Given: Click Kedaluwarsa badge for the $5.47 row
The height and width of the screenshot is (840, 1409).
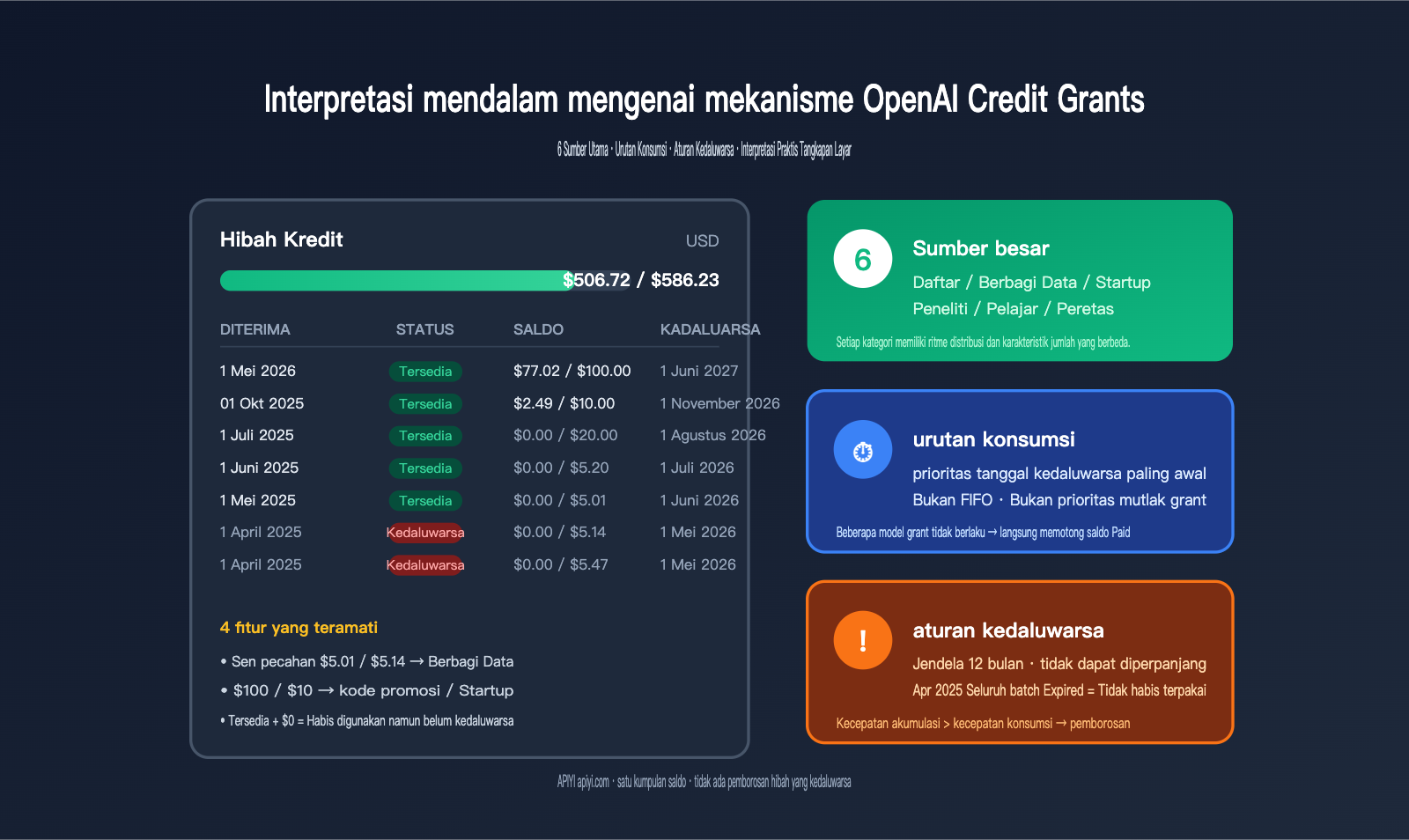Looking at the screenshot, I should 425,565.
